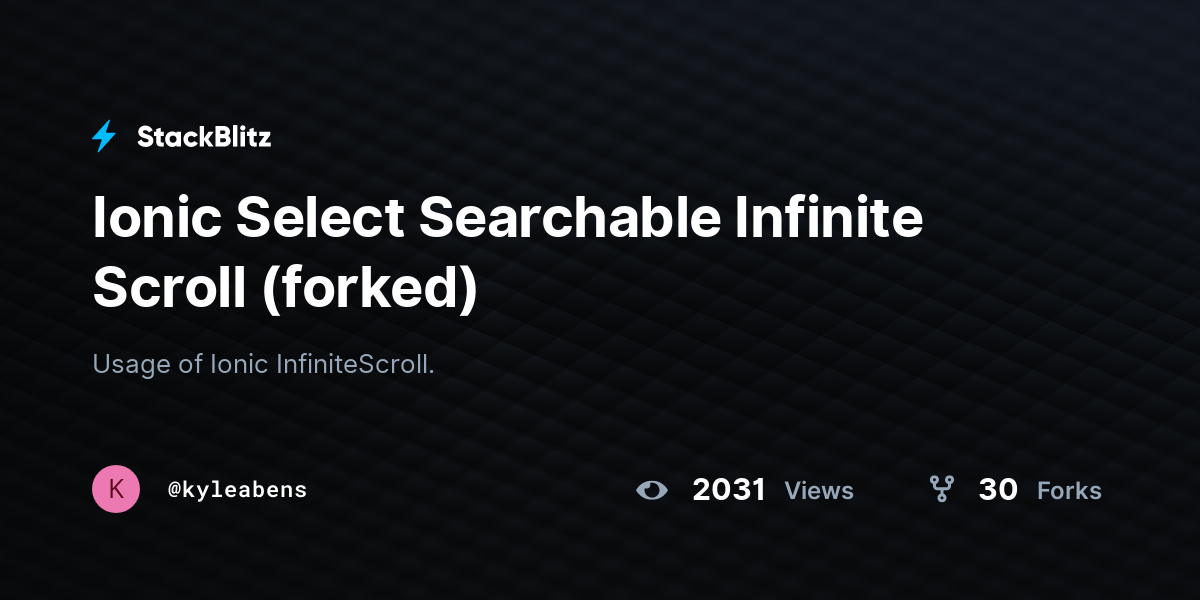Open the @kyleabens profile link

[238, 490]
